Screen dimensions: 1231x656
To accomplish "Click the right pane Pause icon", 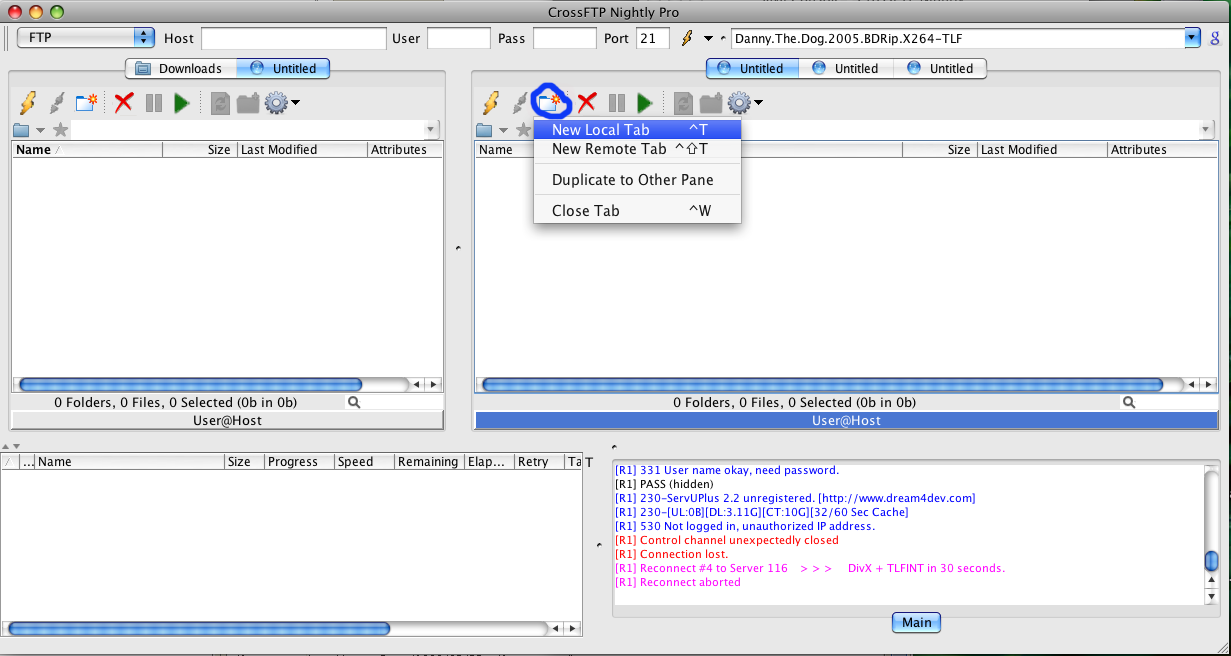I will 617,102.
